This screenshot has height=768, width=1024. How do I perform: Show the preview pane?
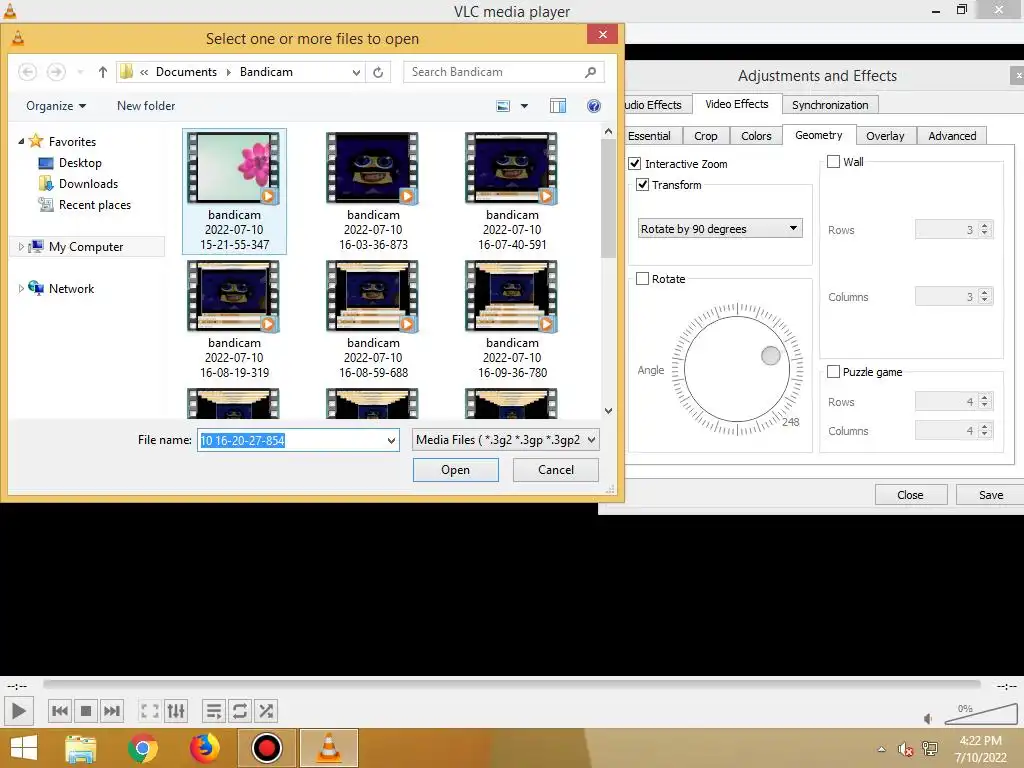pyautogui.click(x=558, y=106)
